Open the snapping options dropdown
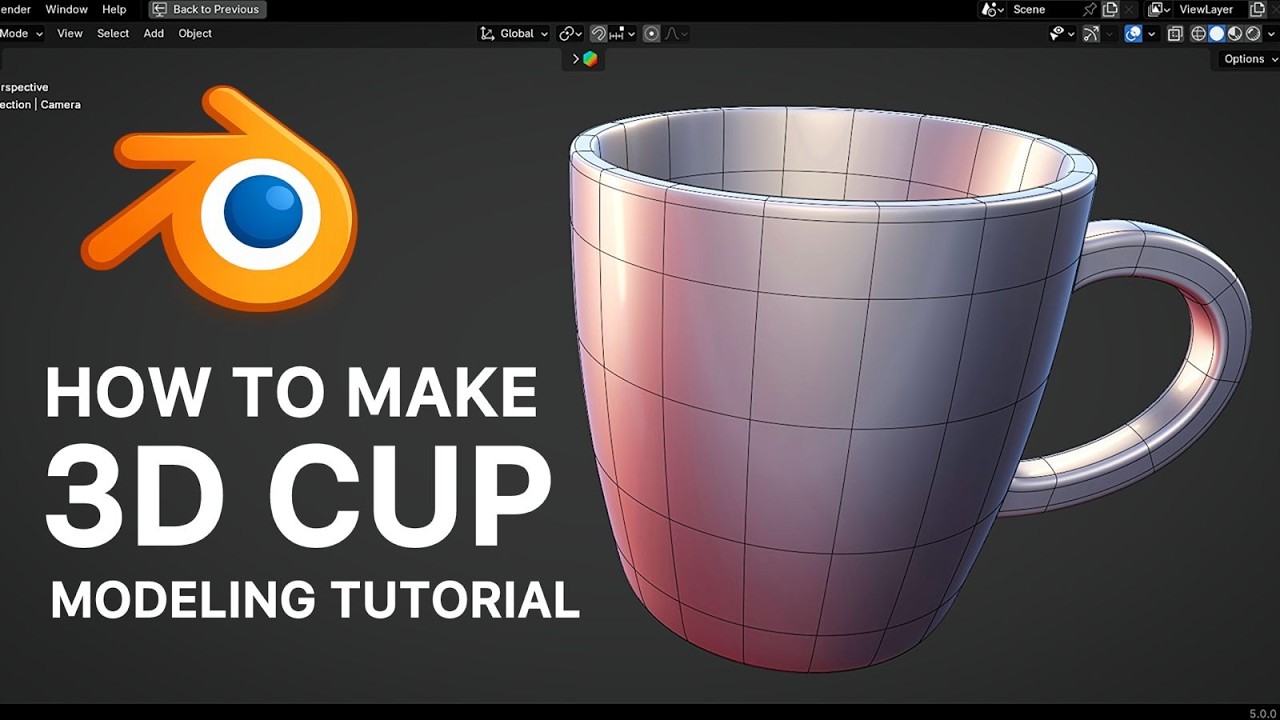Image resolution: width=1280 pixels, height=720 pixels. coord(622,33)
